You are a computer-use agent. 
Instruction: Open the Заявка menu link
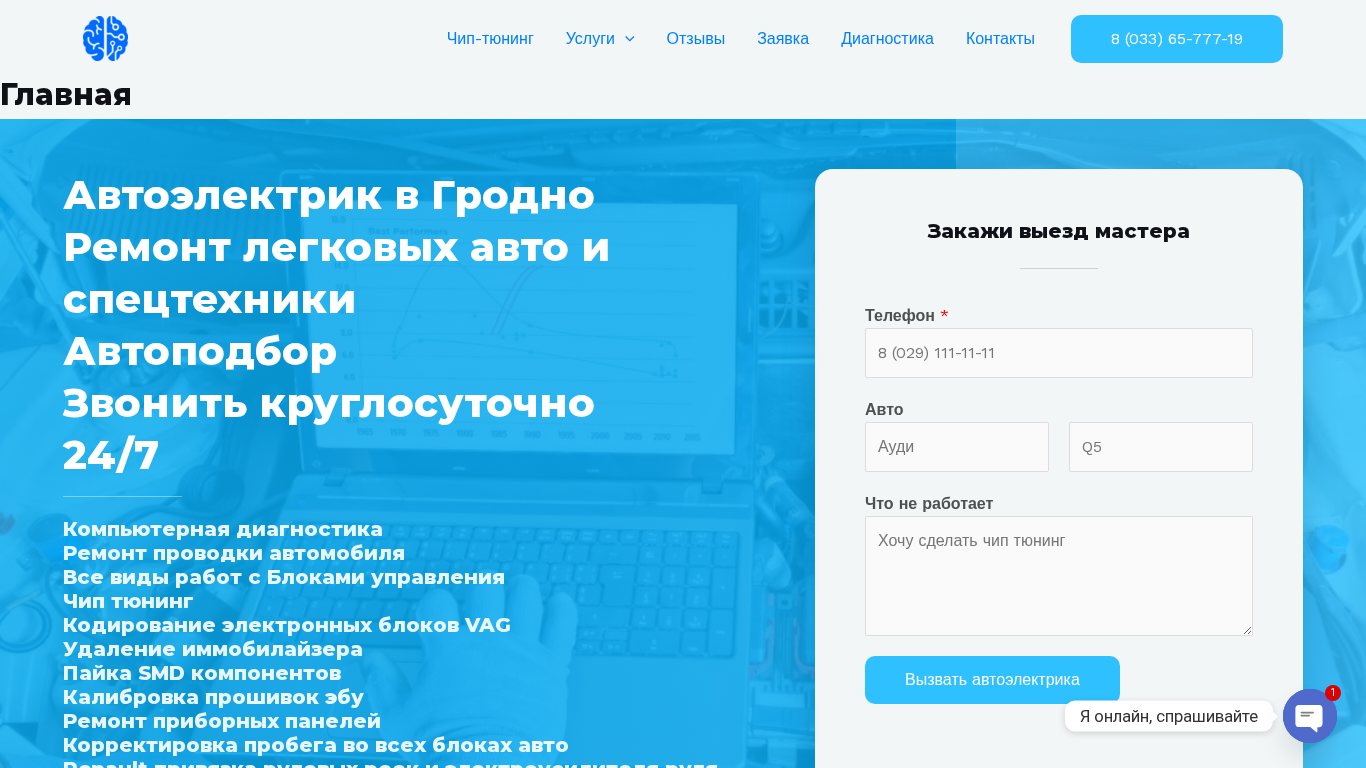click(783, 39)
